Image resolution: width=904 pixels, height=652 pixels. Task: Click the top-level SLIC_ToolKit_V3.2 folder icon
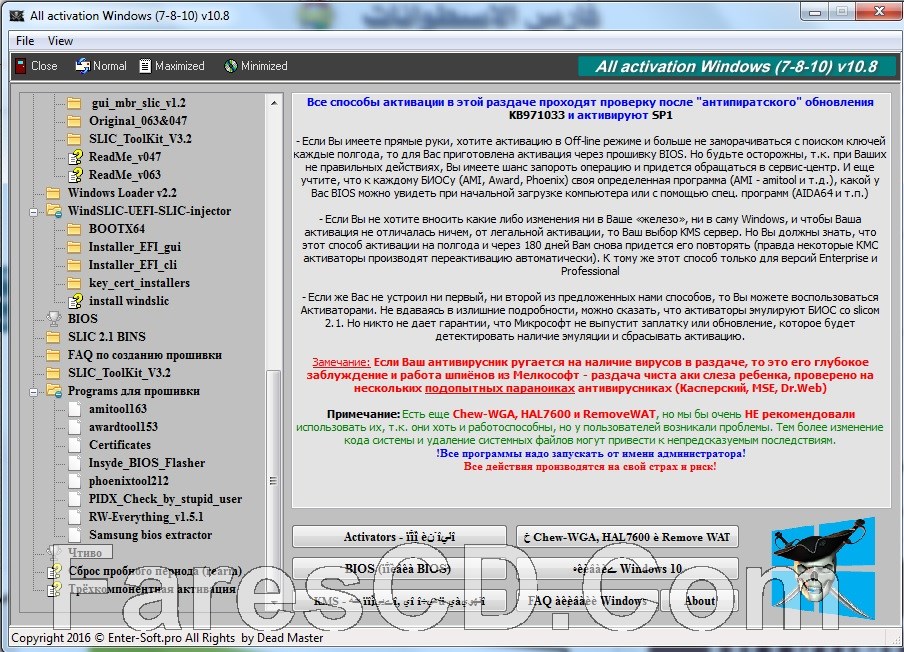(53, 373)
